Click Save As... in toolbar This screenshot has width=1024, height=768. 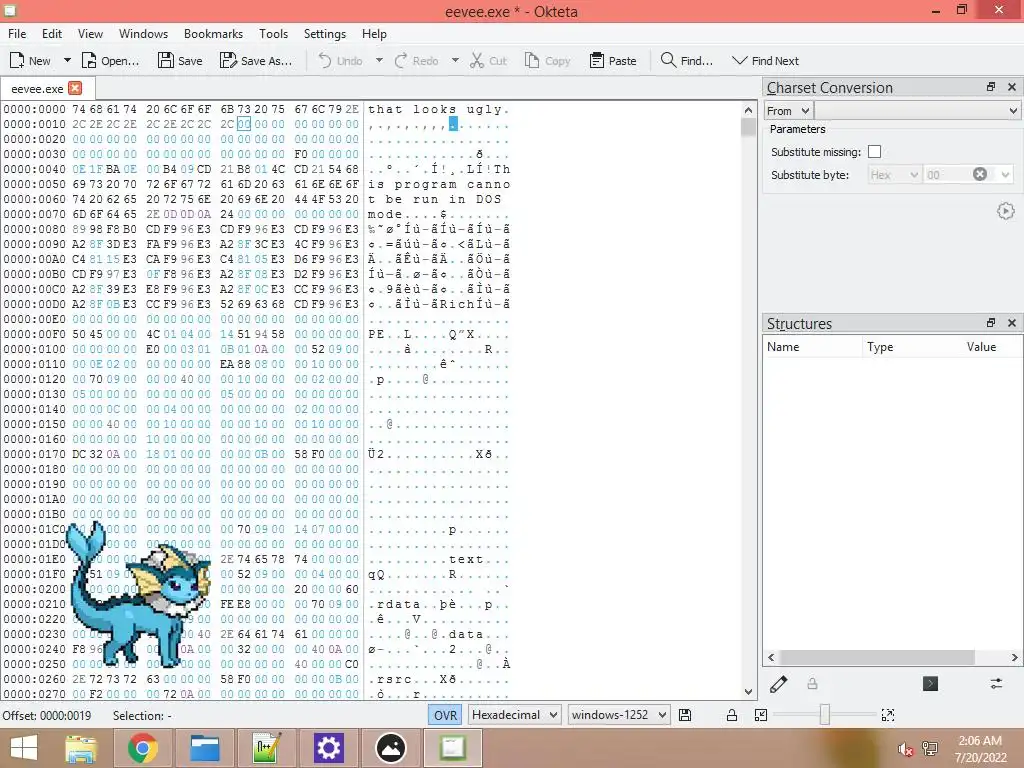point(255,61)
